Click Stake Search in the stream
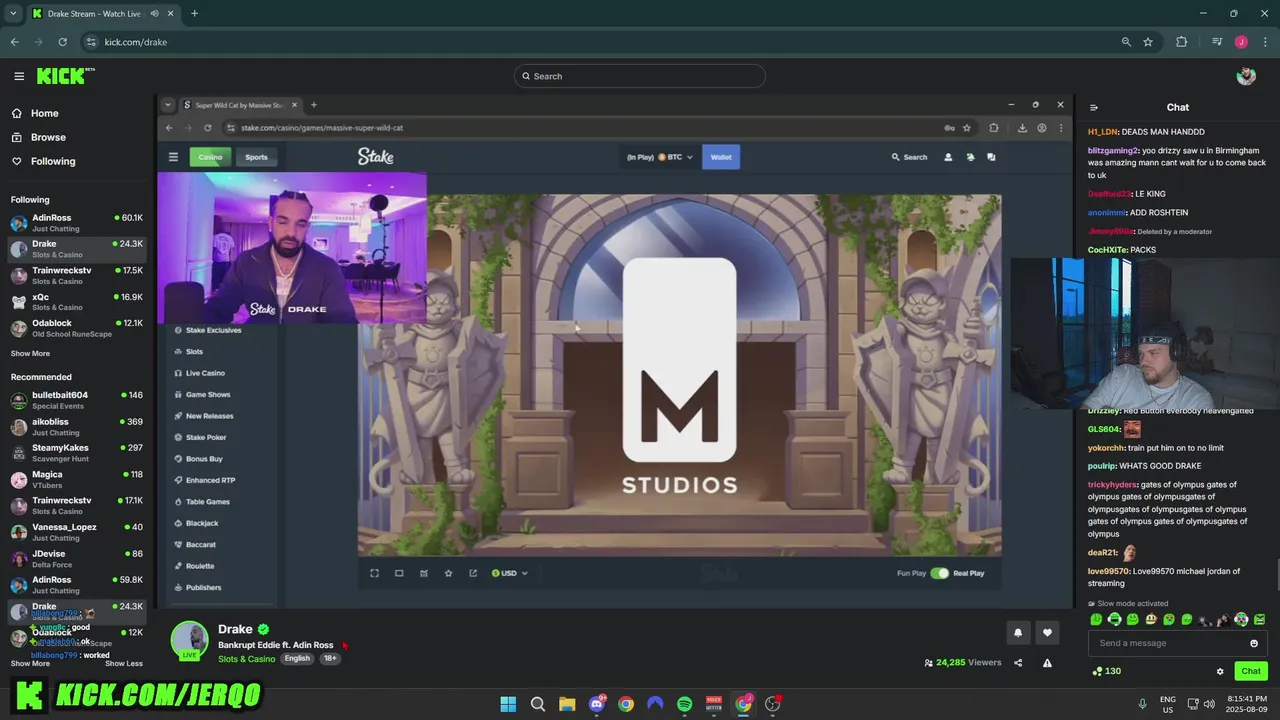 [x=910, y=157]
